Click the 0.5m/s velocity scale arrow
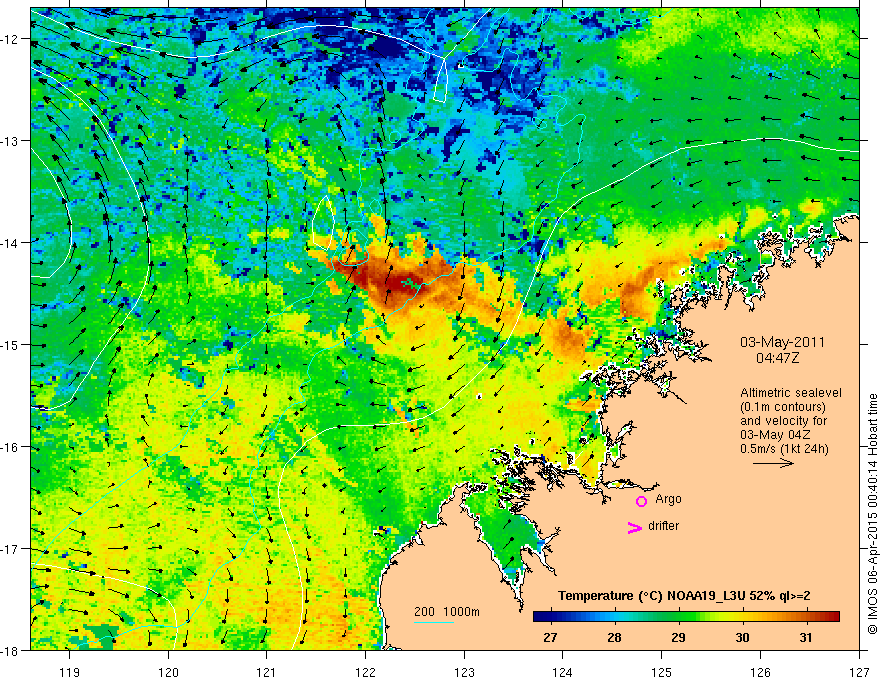Screen dimensions: 880x680 tap(773, 463)
